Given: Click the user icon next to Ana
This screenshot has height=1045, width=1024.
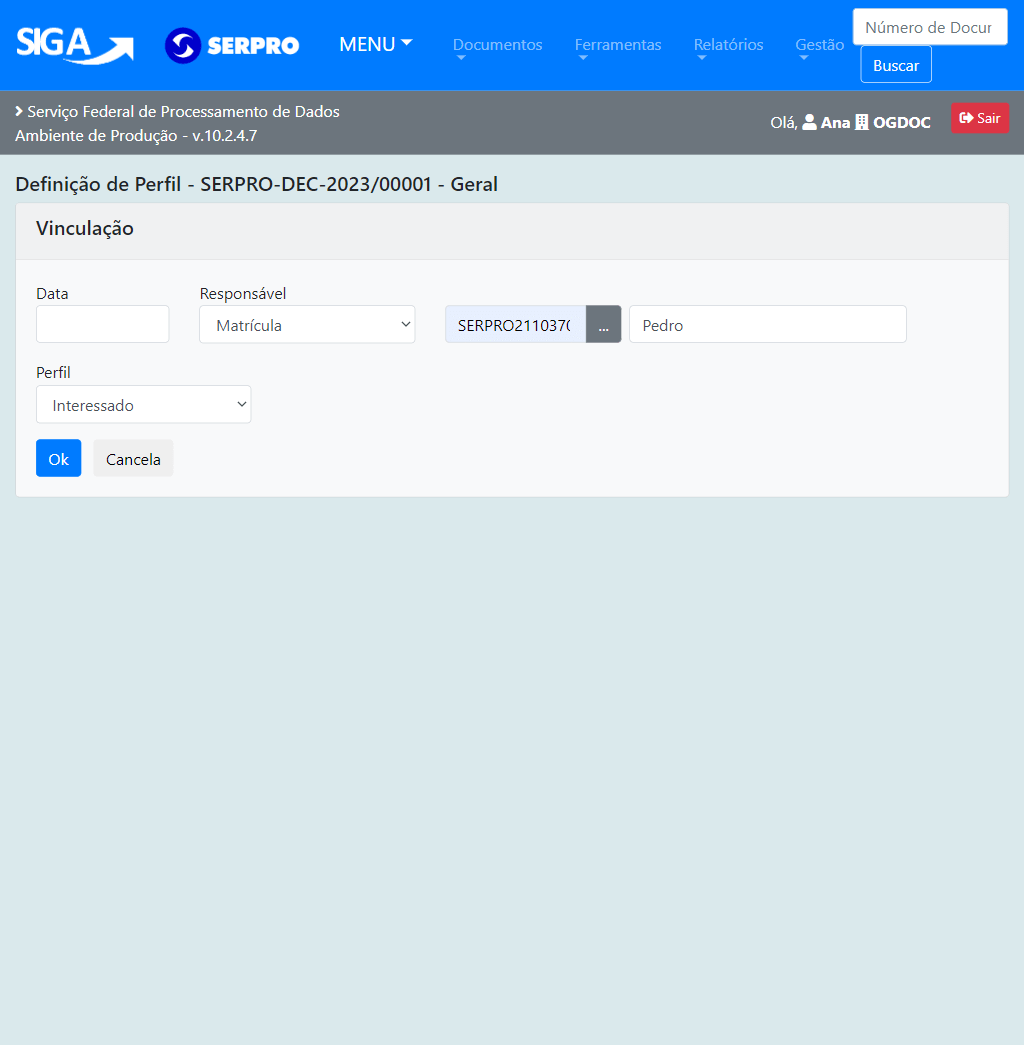Looking at the screenshot, I should [x=809, y=122].
